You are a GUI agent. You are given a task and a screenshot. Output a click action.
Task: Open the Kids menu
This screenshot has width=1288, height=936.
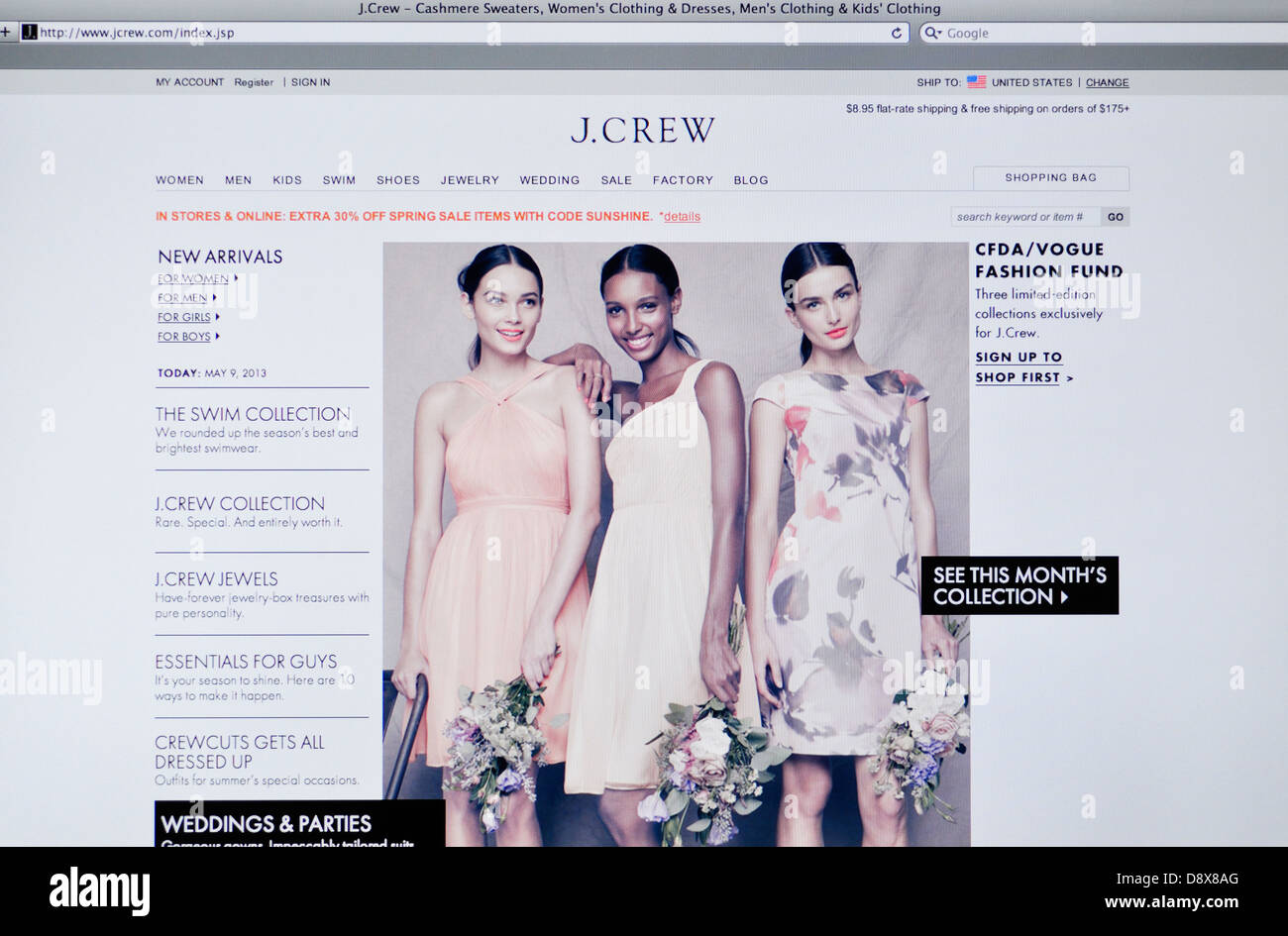tap(287, 180)
